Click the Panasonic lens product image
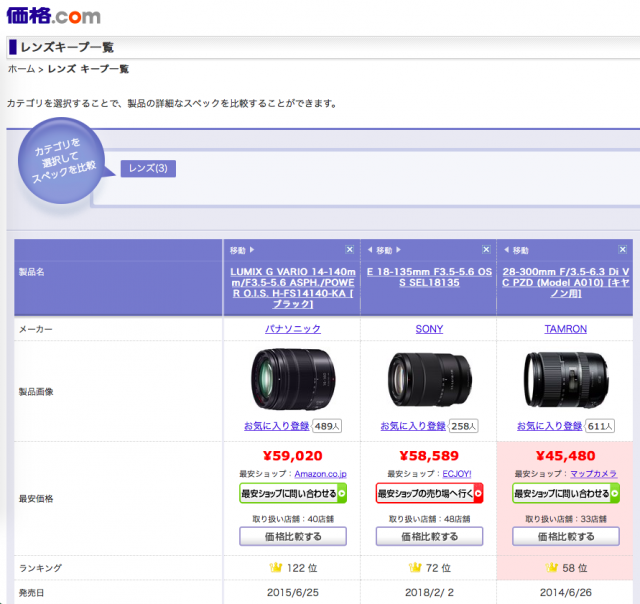The width and height of the screenshot is (640, 604). pos(293,379)
